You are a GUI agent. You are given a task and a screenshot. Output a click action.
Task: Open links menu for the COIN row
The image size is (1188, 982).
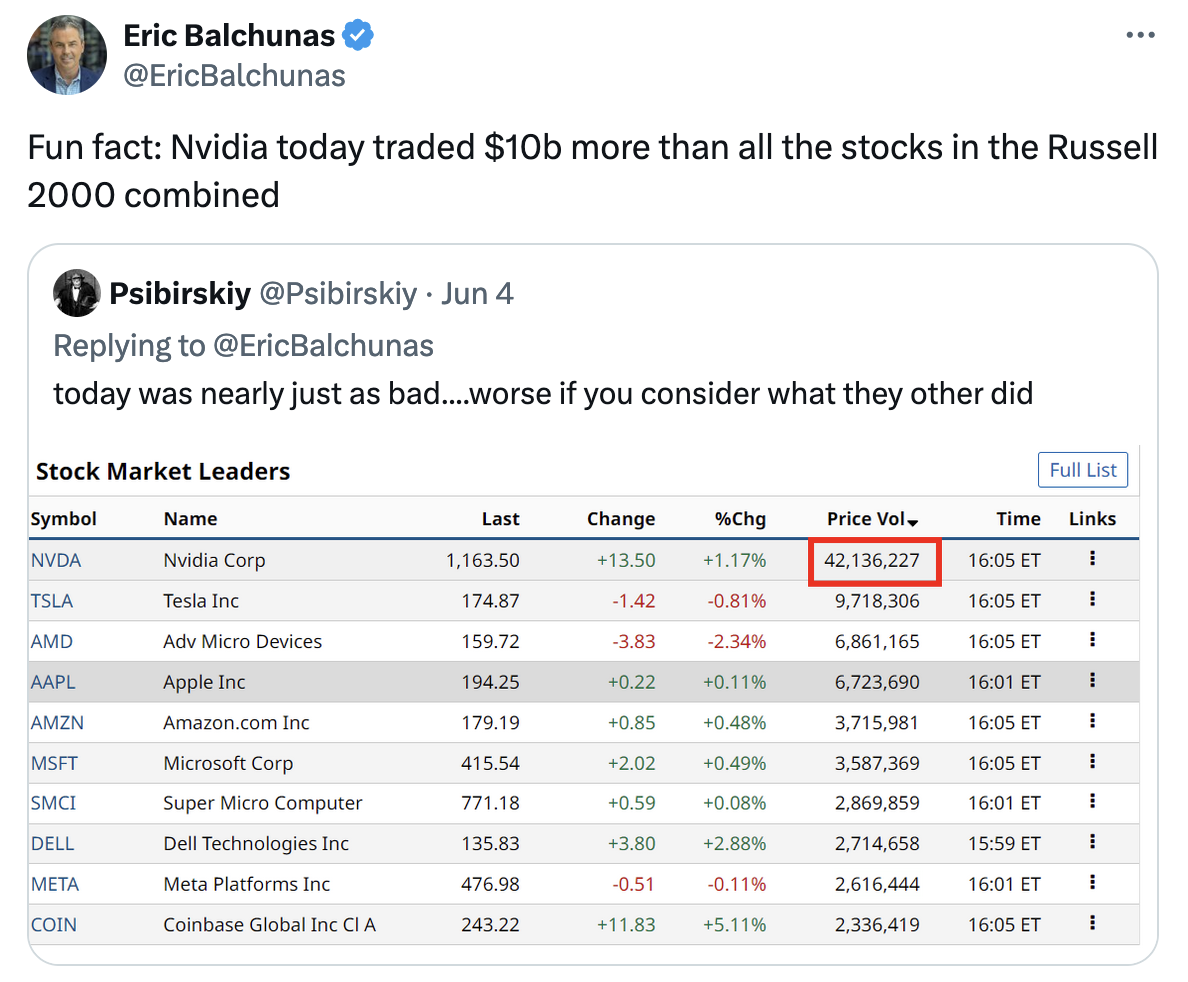pos(1092,923)
